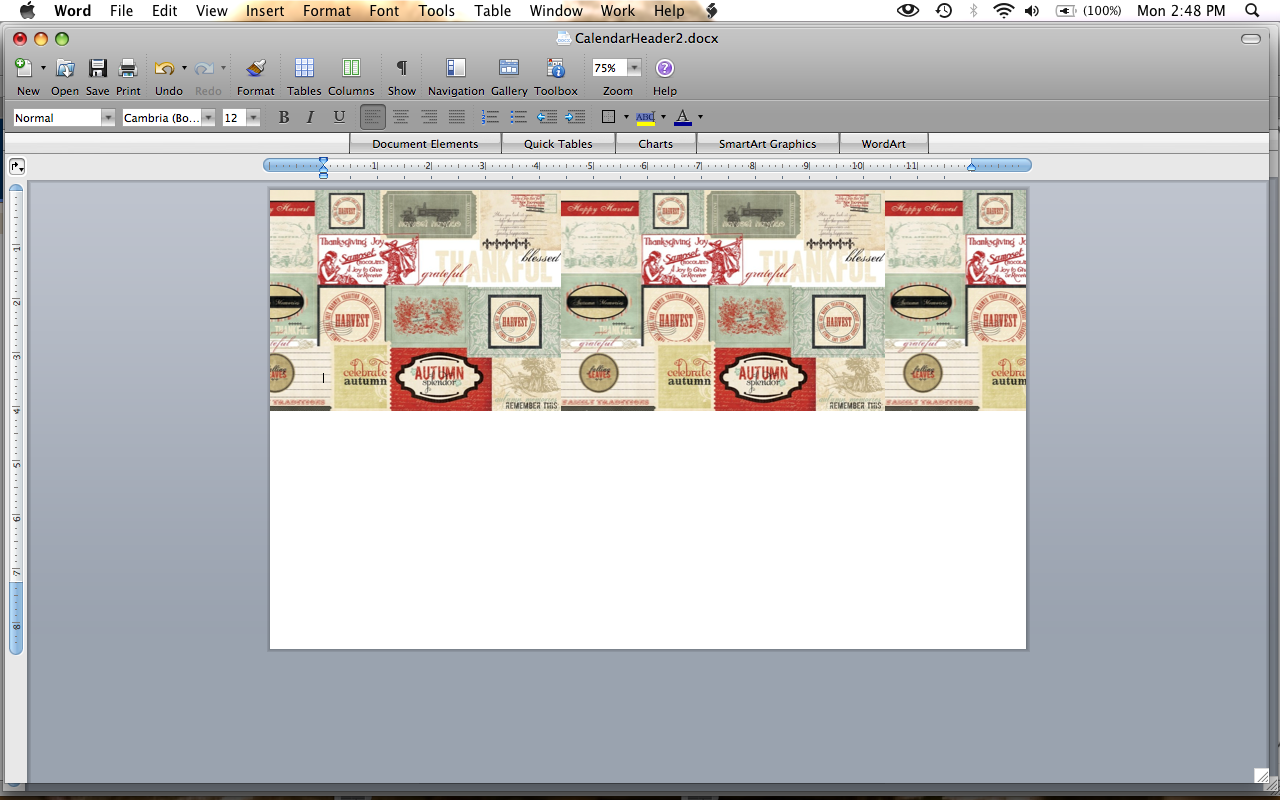This screenshot has width=1280, height=800.
Task: Open the Toolbox
Action: pyautogui.click(x=556, y=68)
